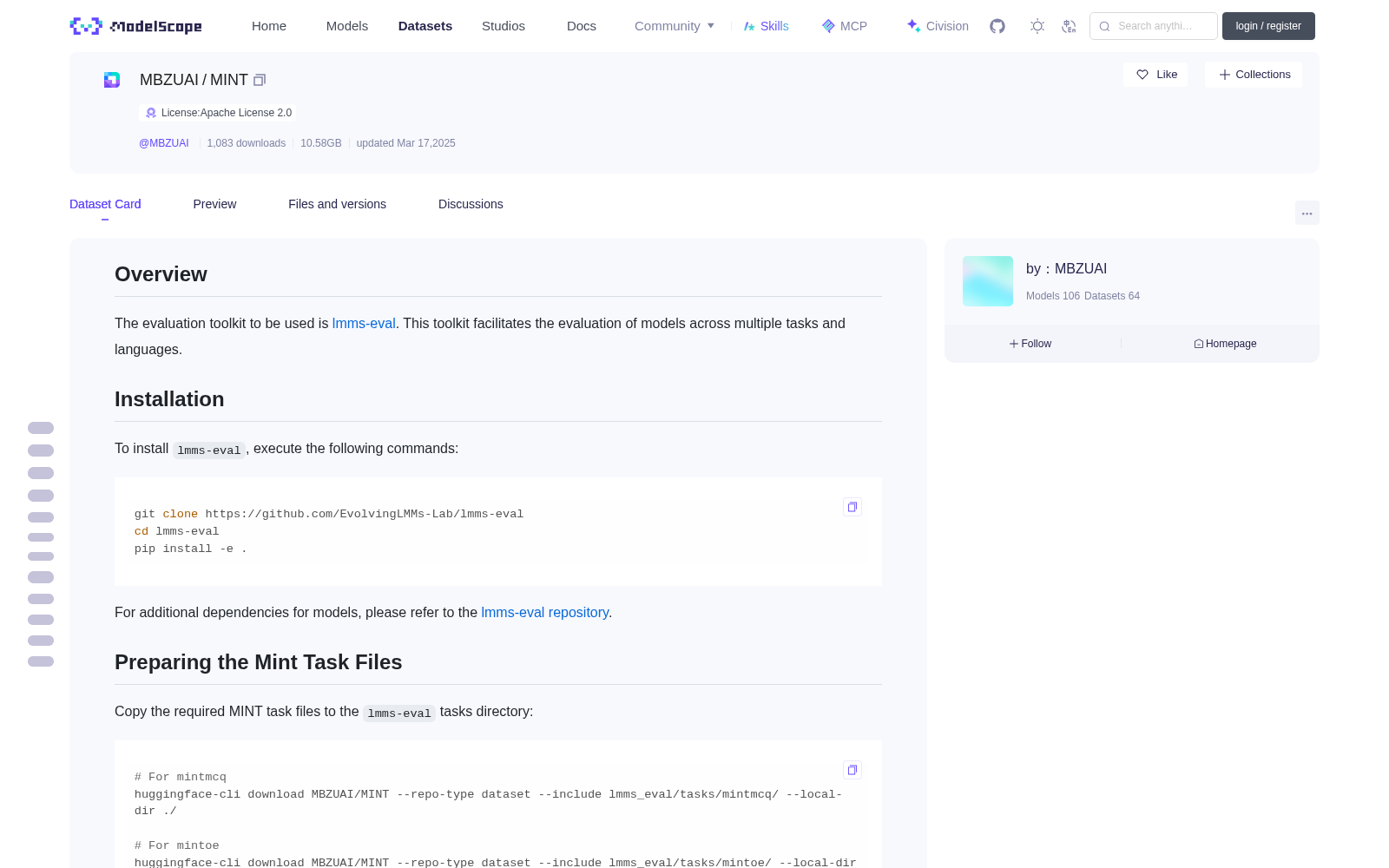Copy the MBZUAI/MINT dataset name

pos(260,80)
